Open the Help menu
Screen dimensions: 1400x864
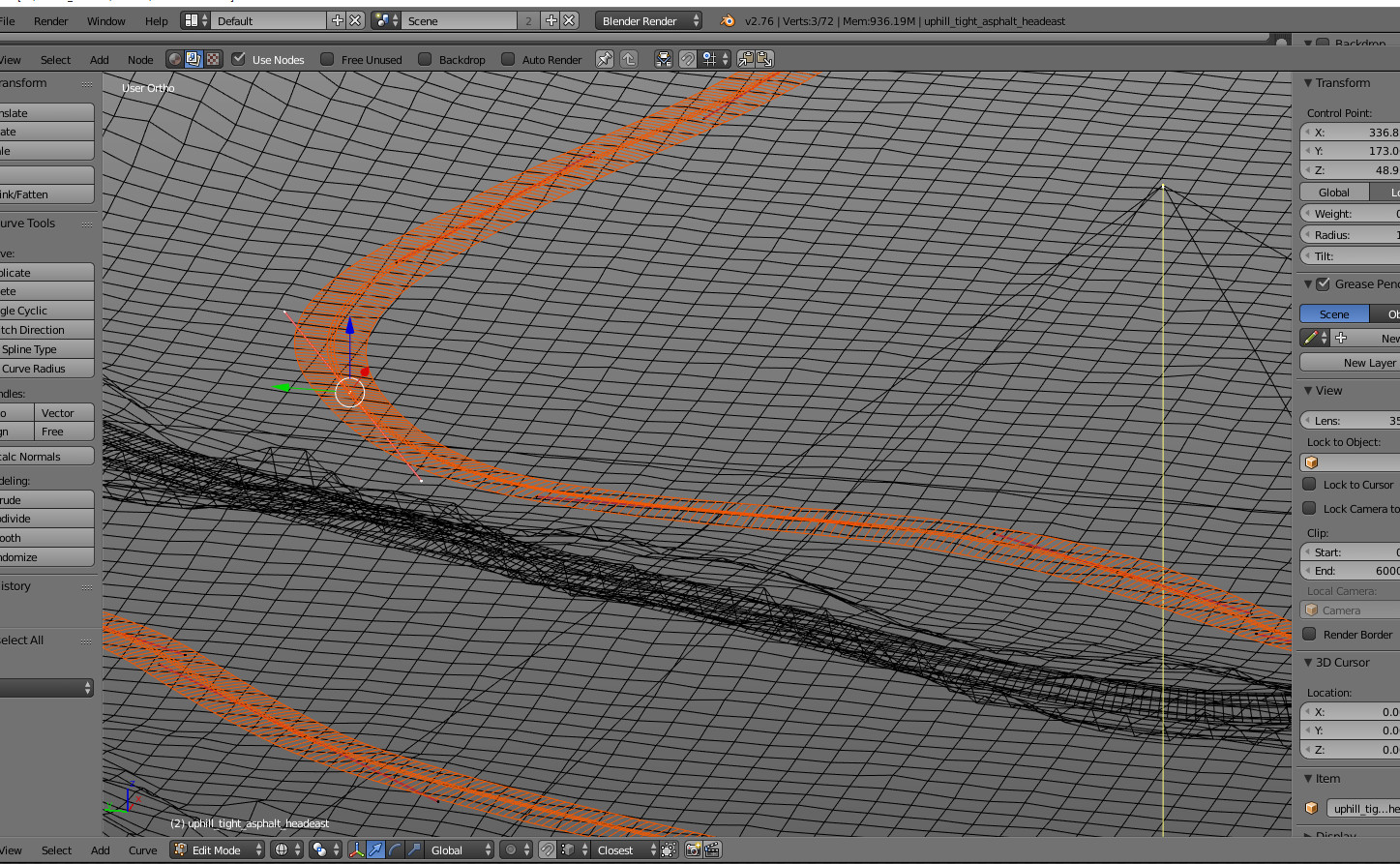(x=156, y=20)
